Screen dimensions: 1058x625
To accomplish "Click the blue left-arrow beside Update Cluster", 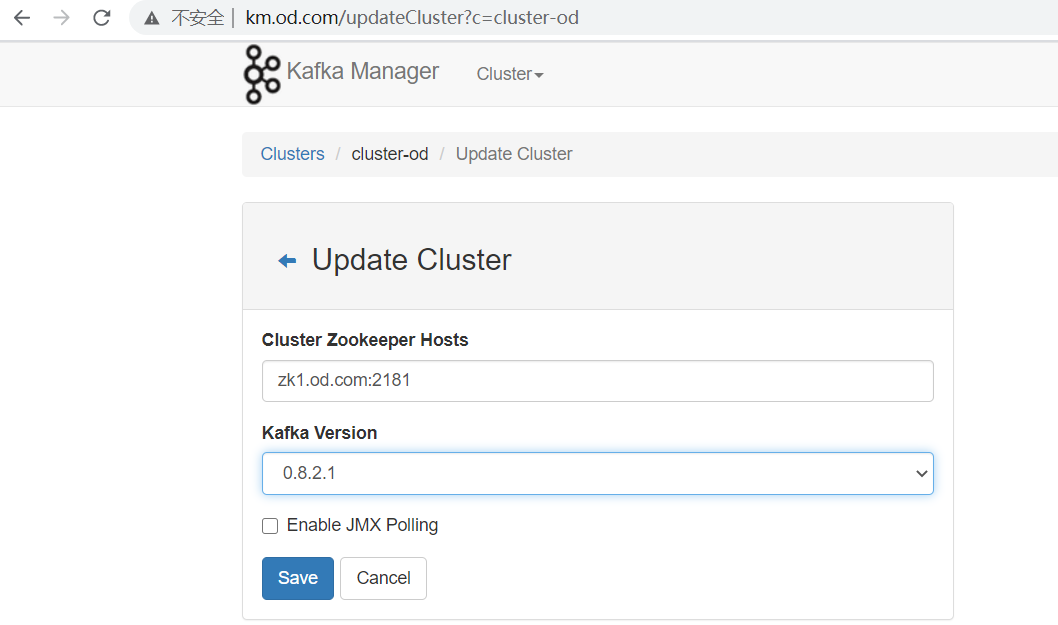I will point(287,261).
